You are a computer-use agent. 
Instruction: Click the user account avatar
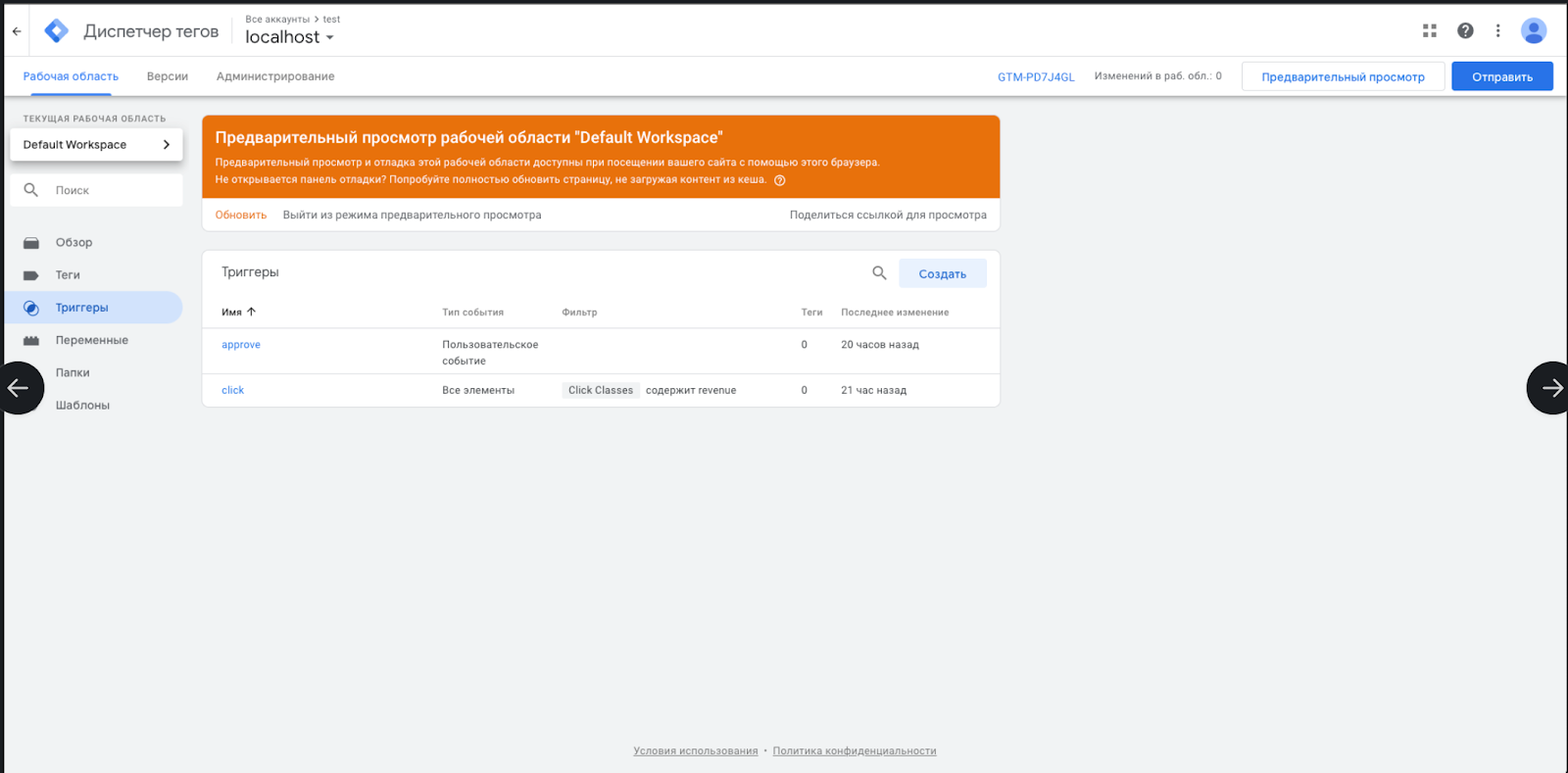pos(1534,30)
